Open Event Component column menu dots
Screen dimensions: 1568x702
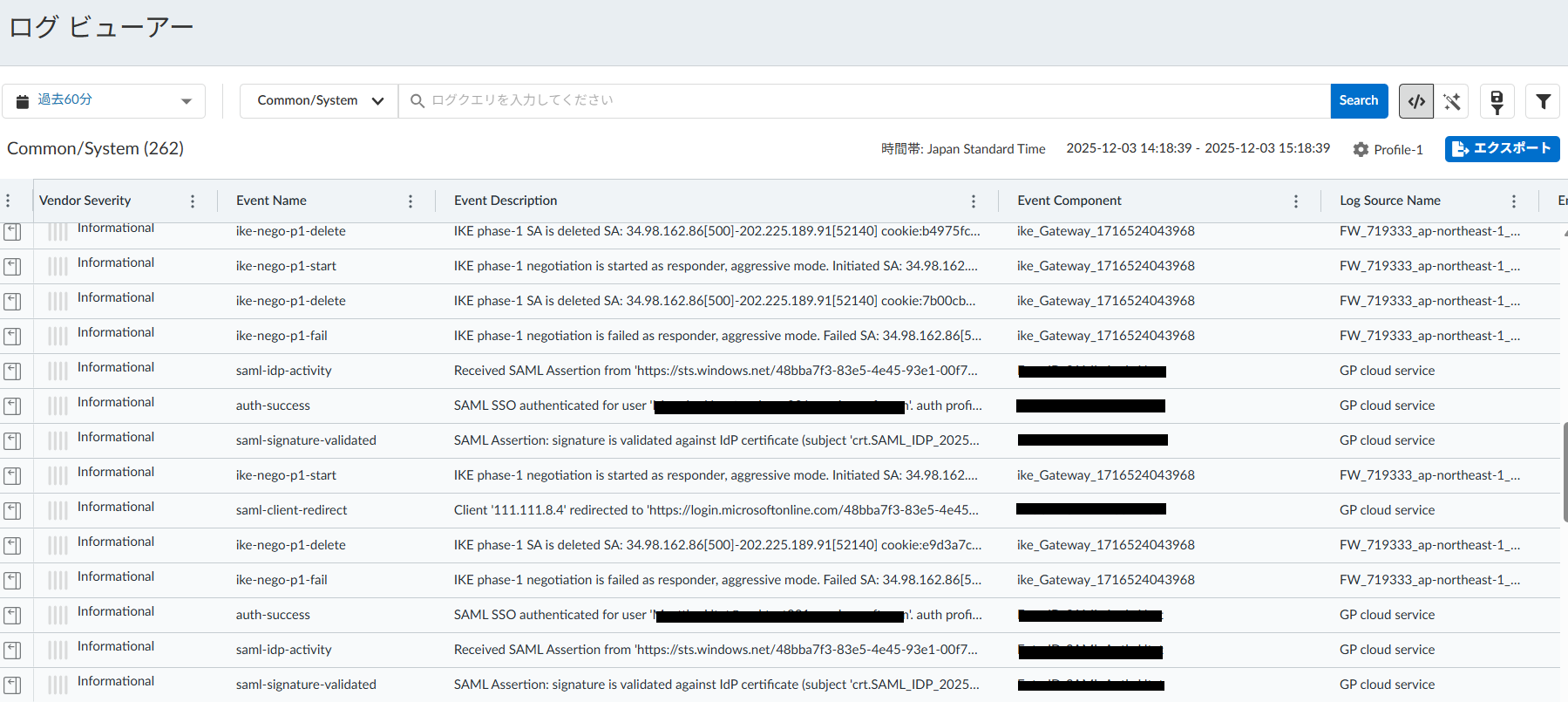pos(1296,201)
